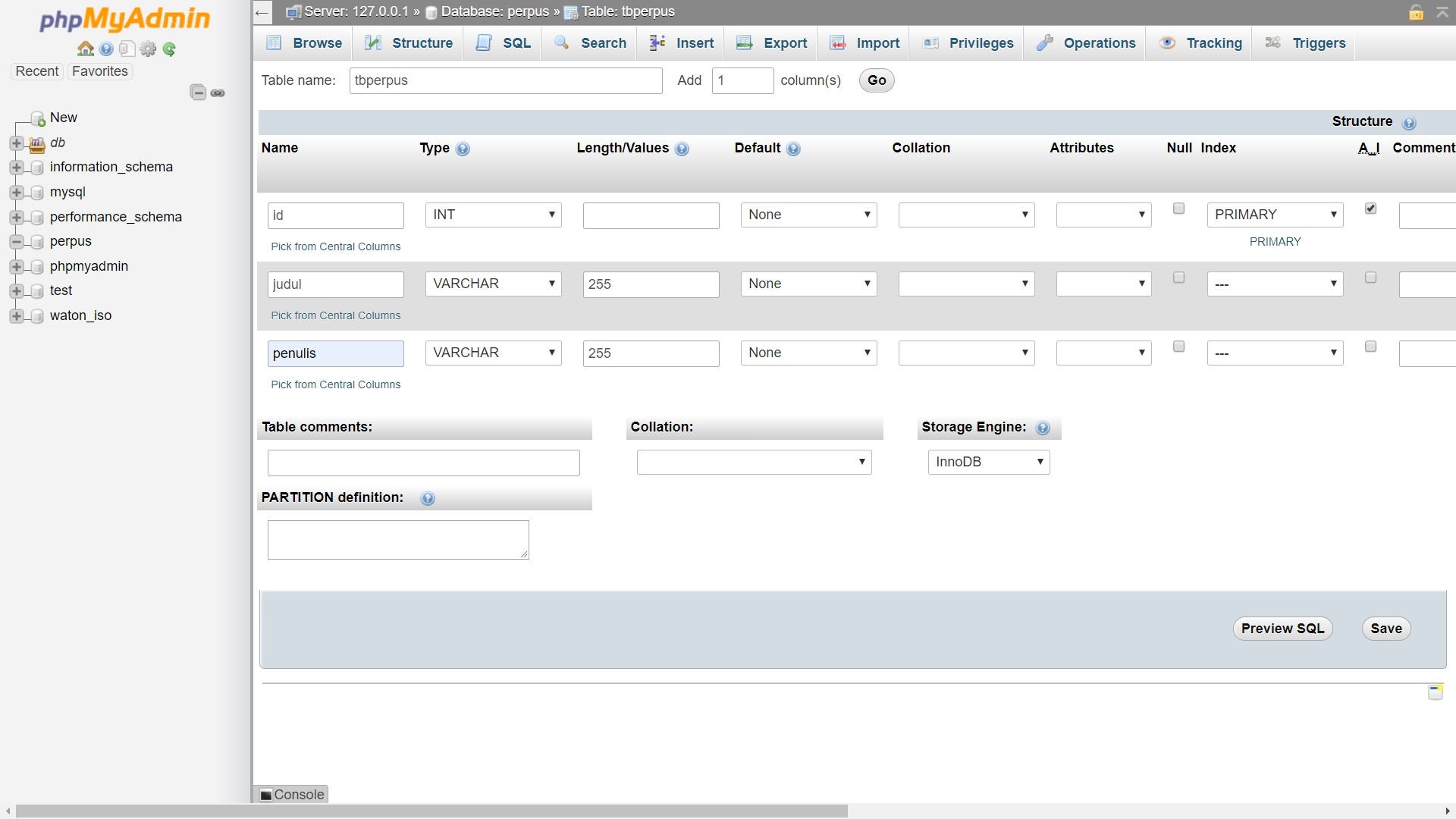
Task: Switch to the Operations tab
Action: [x=1086, y=43]
